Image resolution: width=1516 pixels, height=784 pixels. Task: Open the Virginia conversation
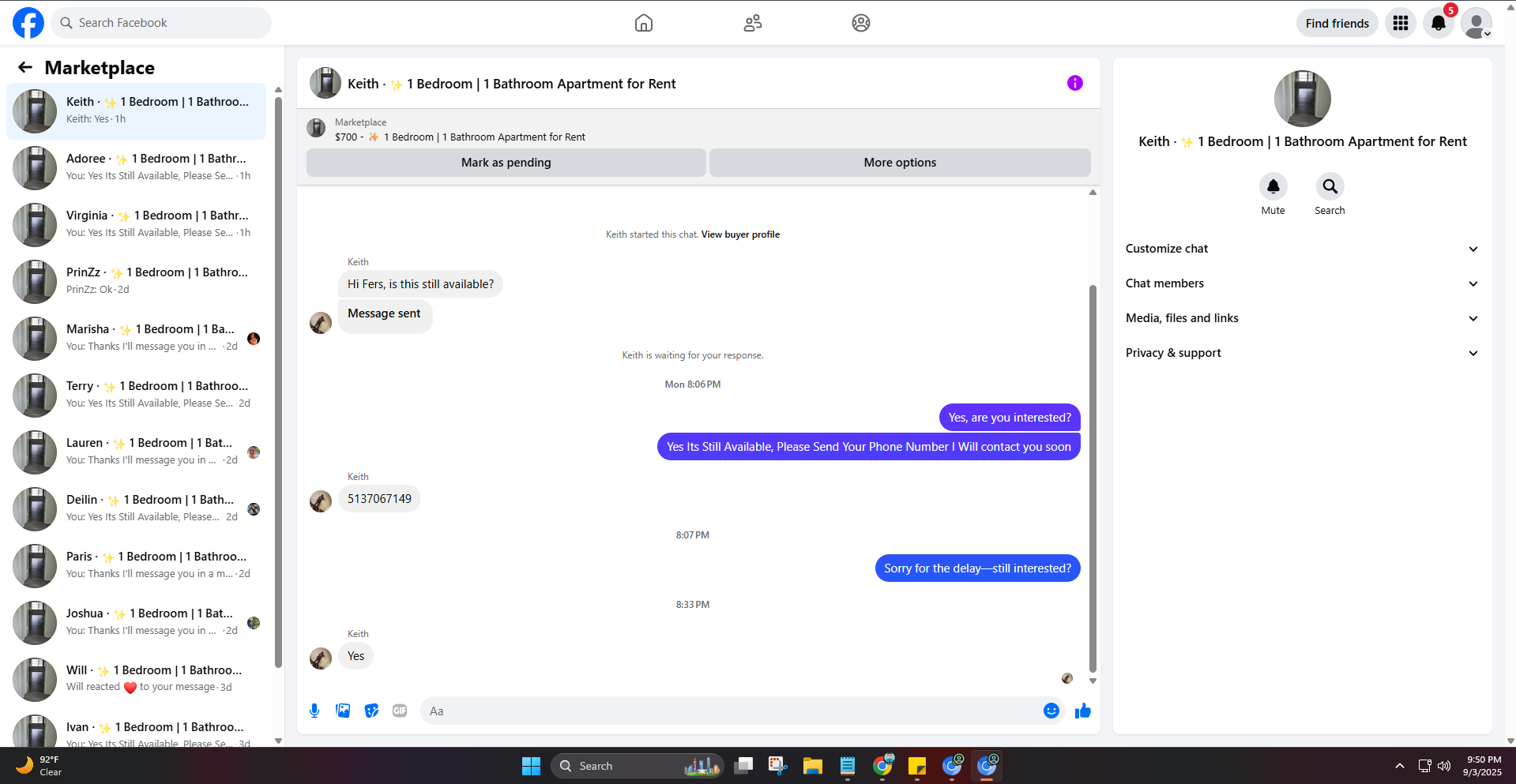point(137,224)
